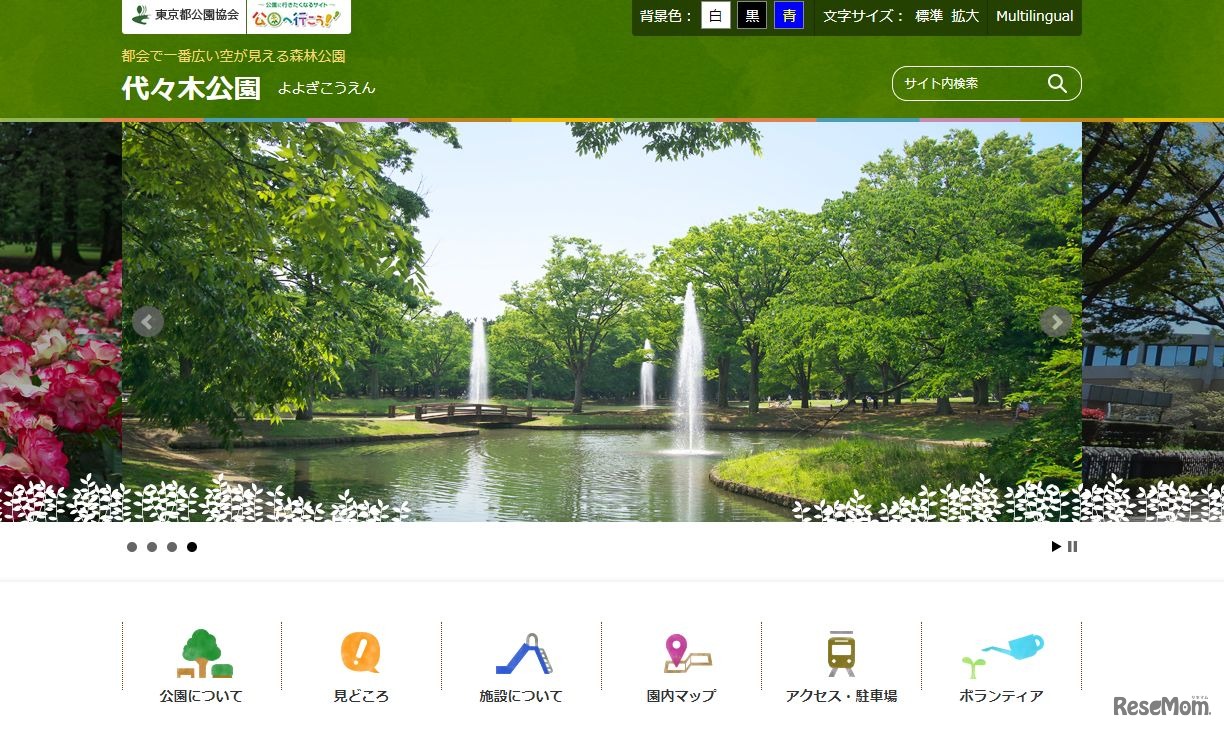Choose the blue (青) background color

pos(789,16)
